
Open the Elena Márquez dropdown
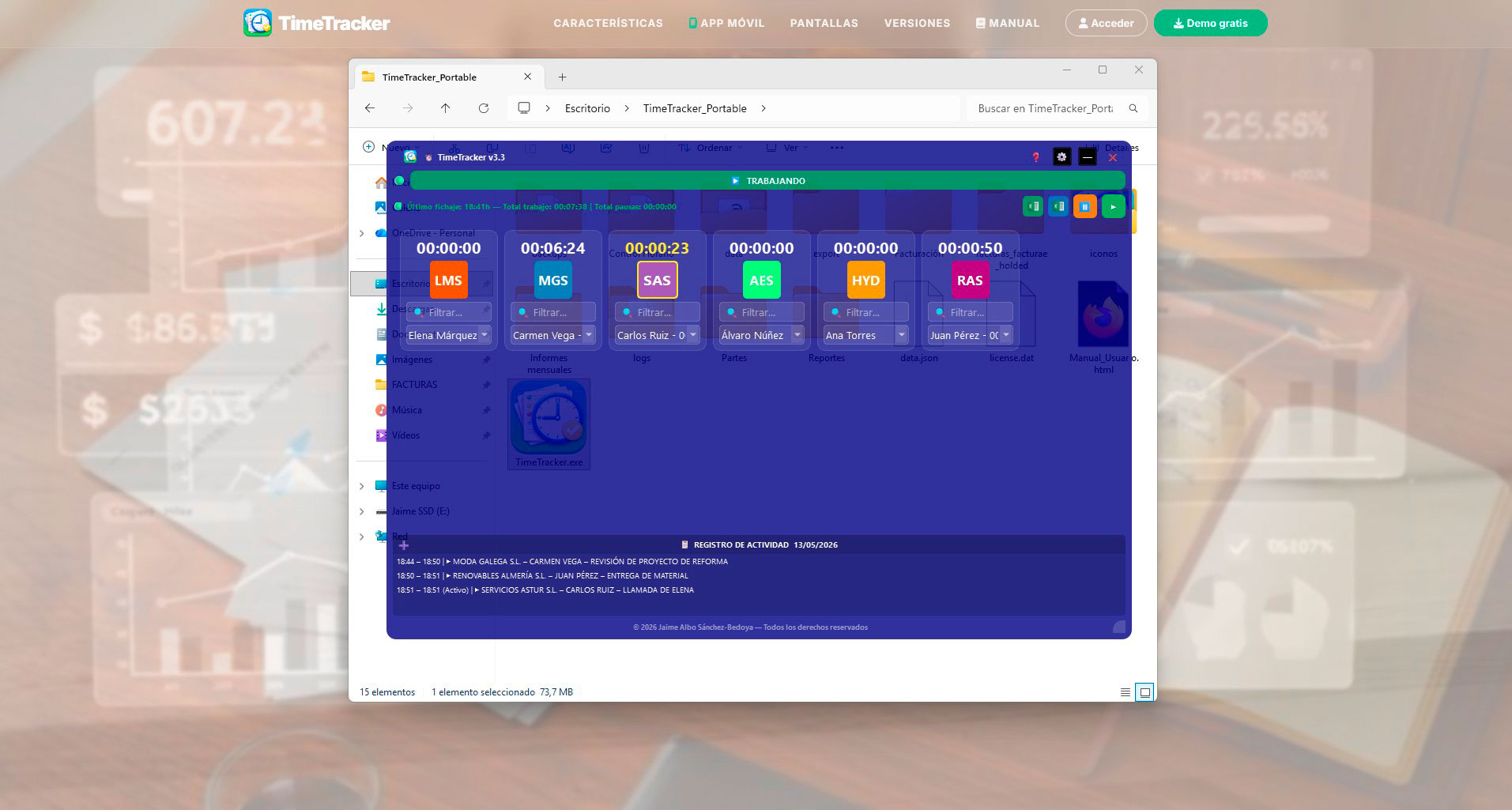coord(449,335)
